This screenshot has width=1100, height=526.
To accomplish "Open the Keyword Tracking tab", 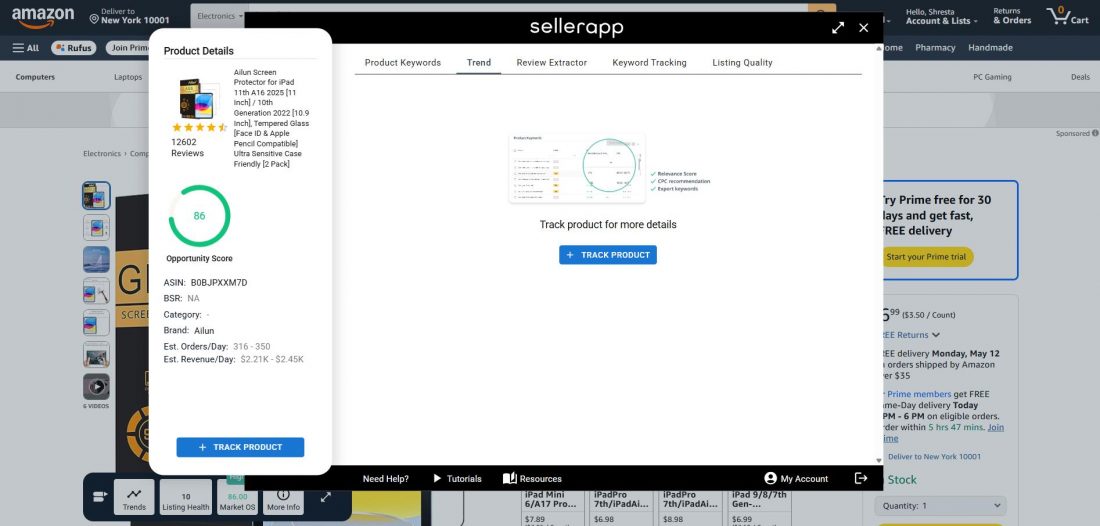I will [x=649, y=62].
